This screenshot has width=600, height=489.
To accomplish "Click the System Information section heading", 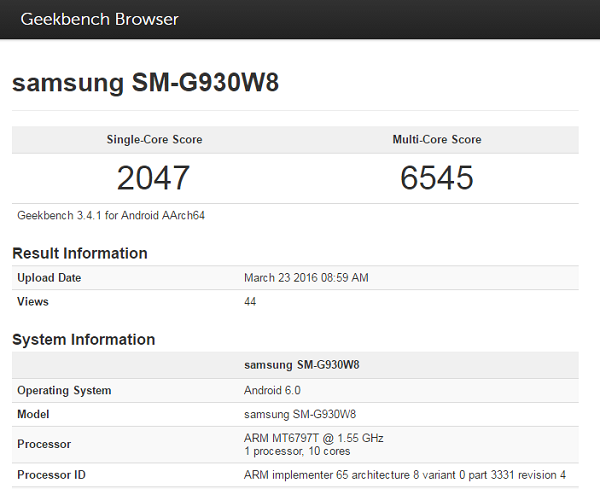I will [83, 340].
